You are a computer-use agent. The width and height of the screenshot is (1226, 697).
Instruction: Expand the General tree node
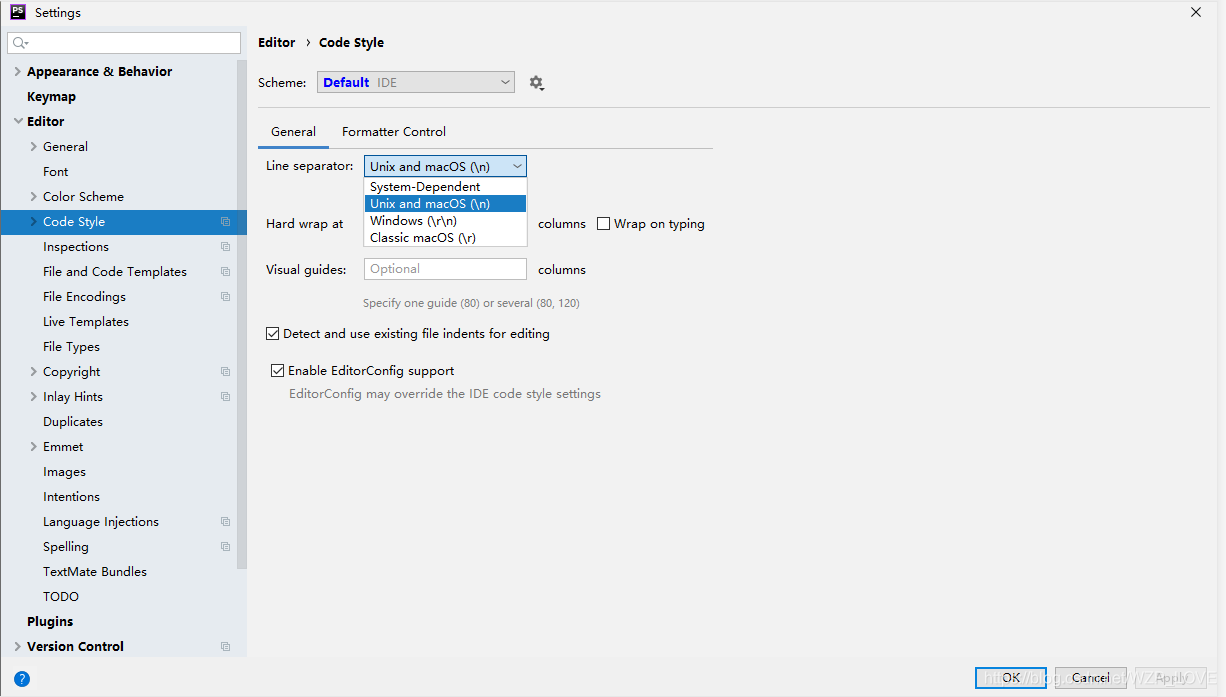tap(34, 147)
